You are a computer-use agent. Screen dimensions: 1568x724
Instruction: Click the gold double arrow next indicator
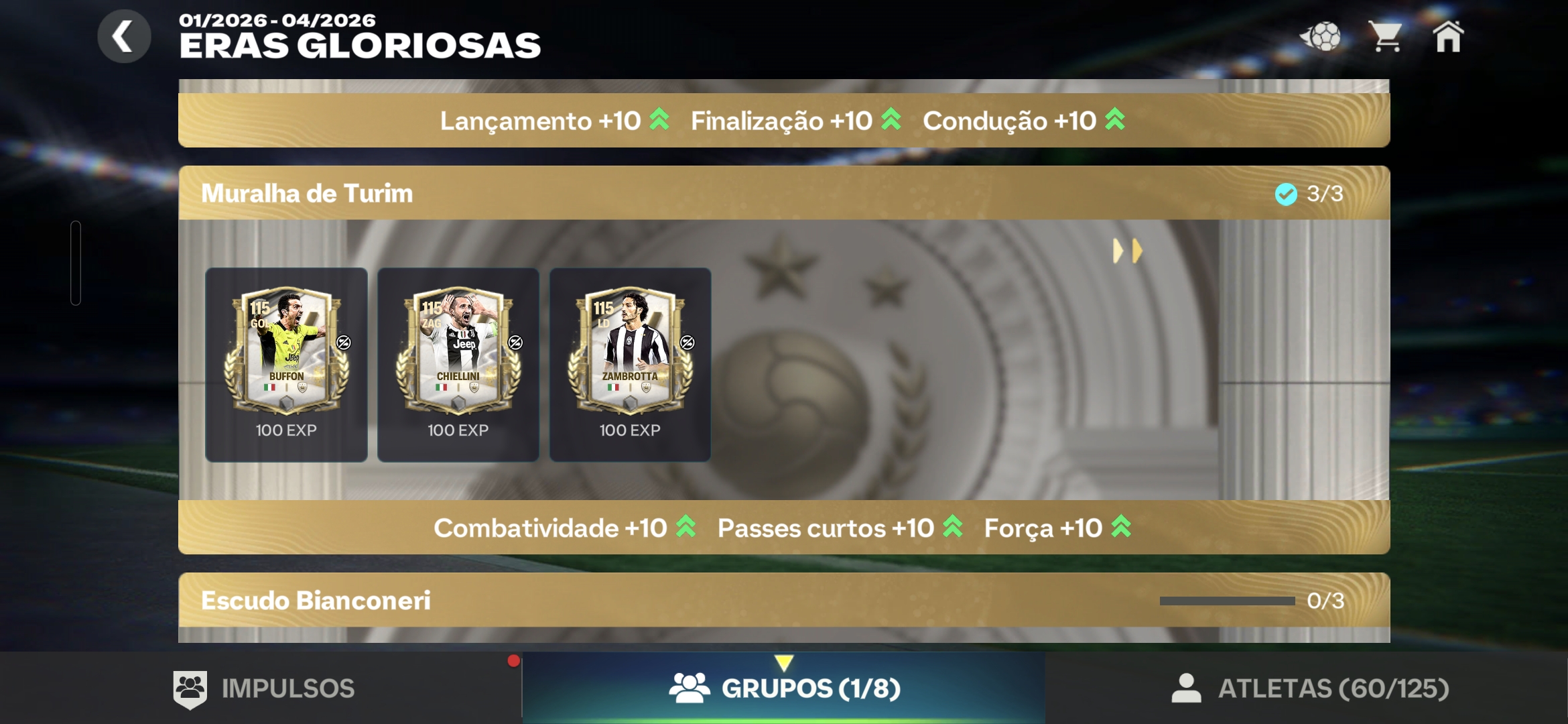click(x=1128, y=251)
